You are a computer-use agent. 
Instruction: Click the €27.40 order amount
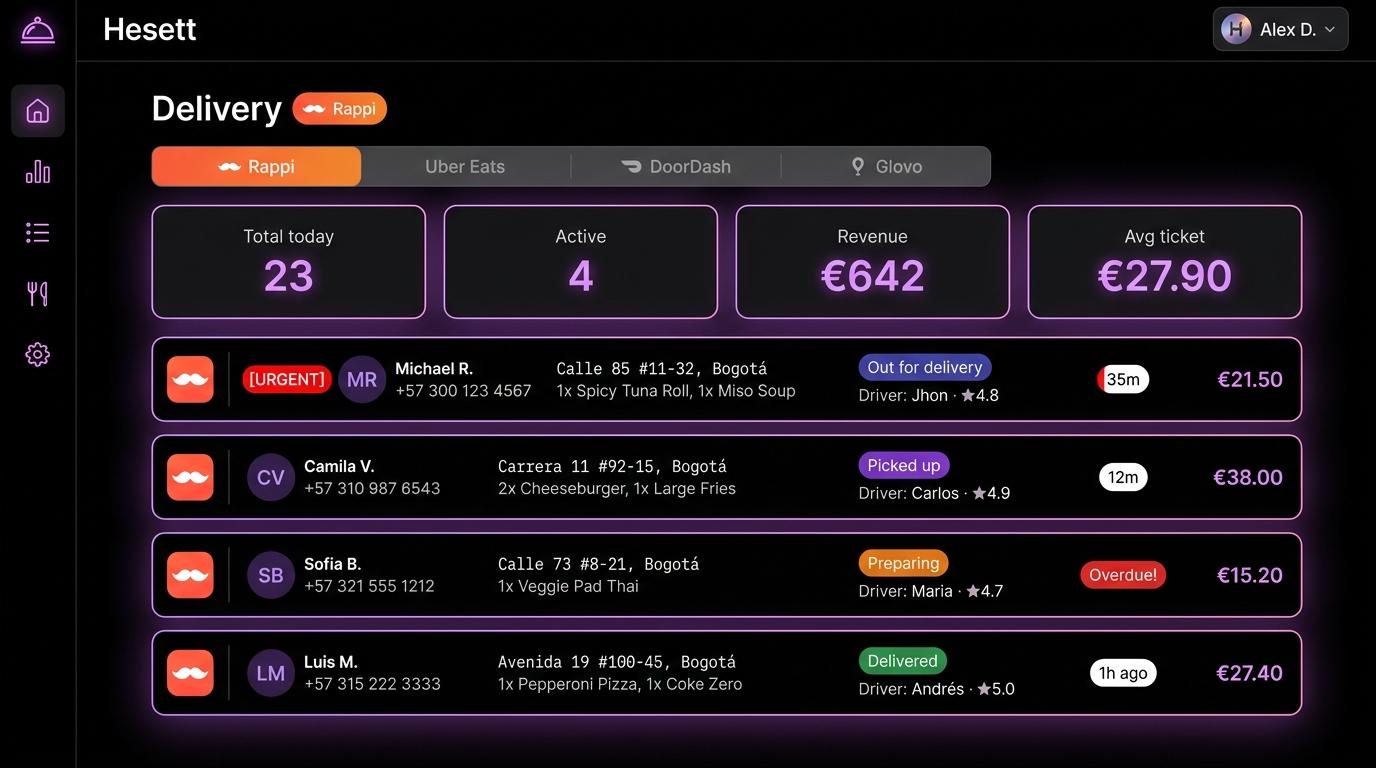click(1249, 673)
